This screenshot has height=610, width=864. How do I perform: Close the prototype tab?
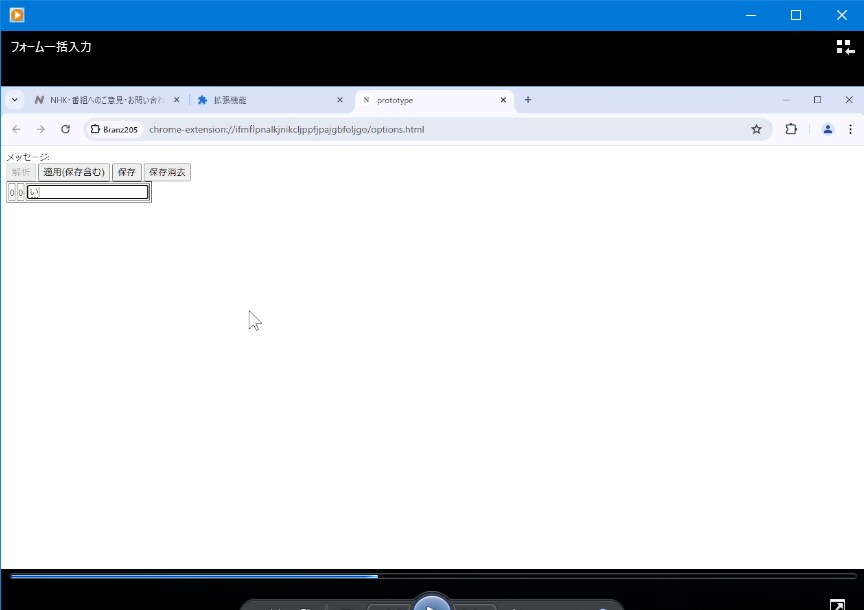click(x=503, y=100)
